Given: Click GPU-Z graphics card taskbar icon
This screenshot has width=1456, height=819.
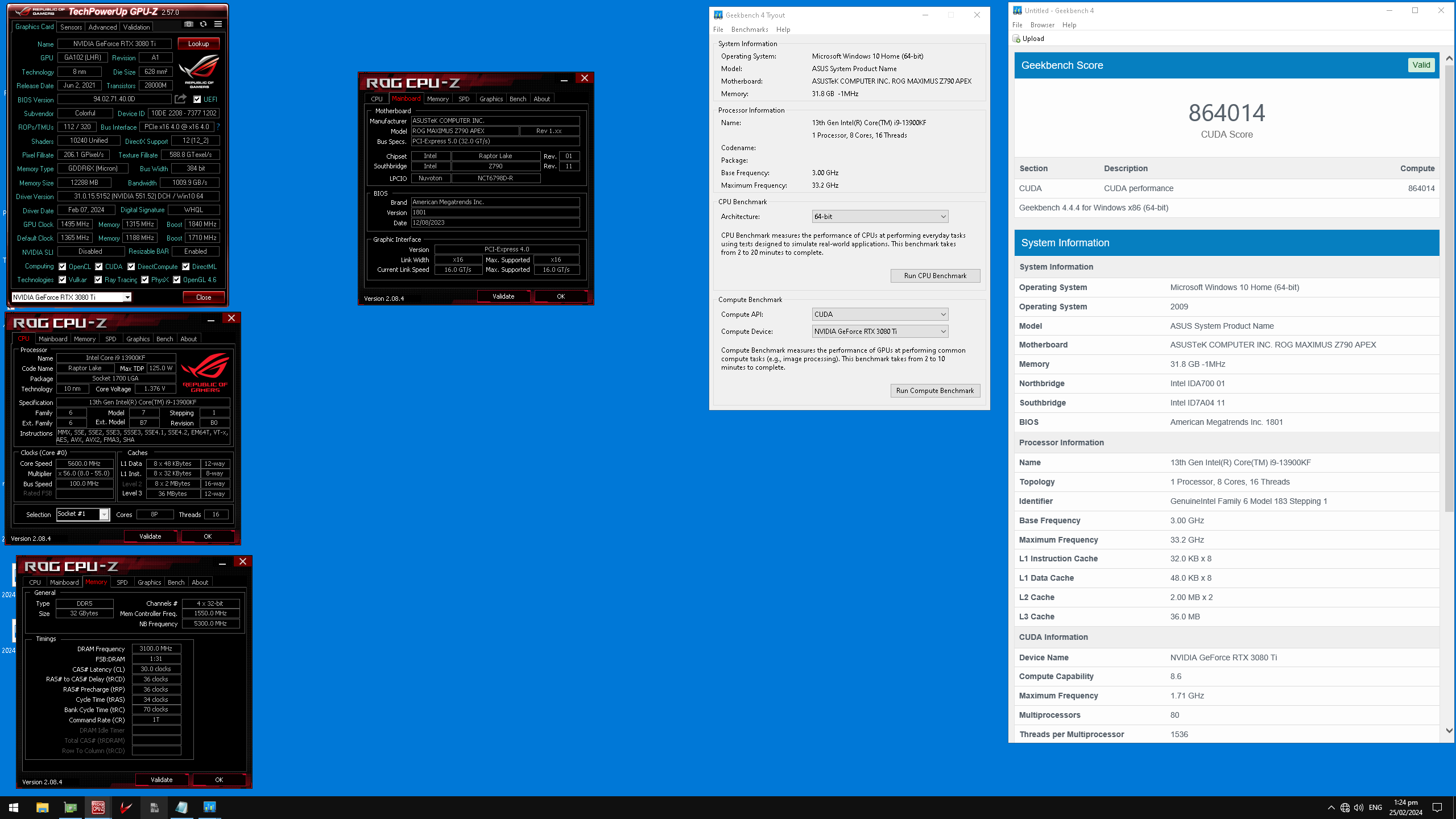Looking at the screenshot, I should [70, 807].
